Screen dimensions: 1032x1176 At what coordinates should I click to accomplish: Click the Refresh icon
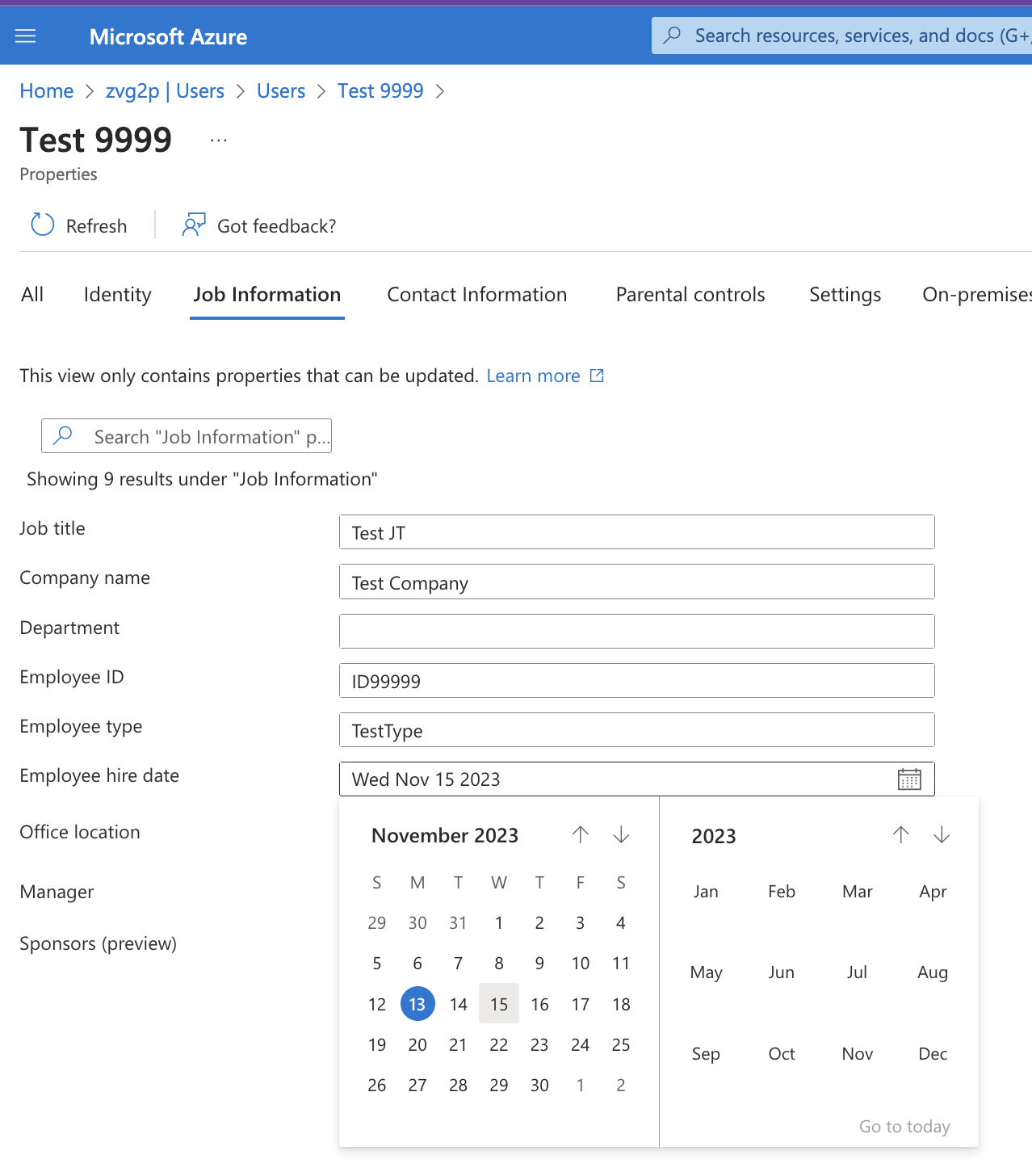[42, 225]
